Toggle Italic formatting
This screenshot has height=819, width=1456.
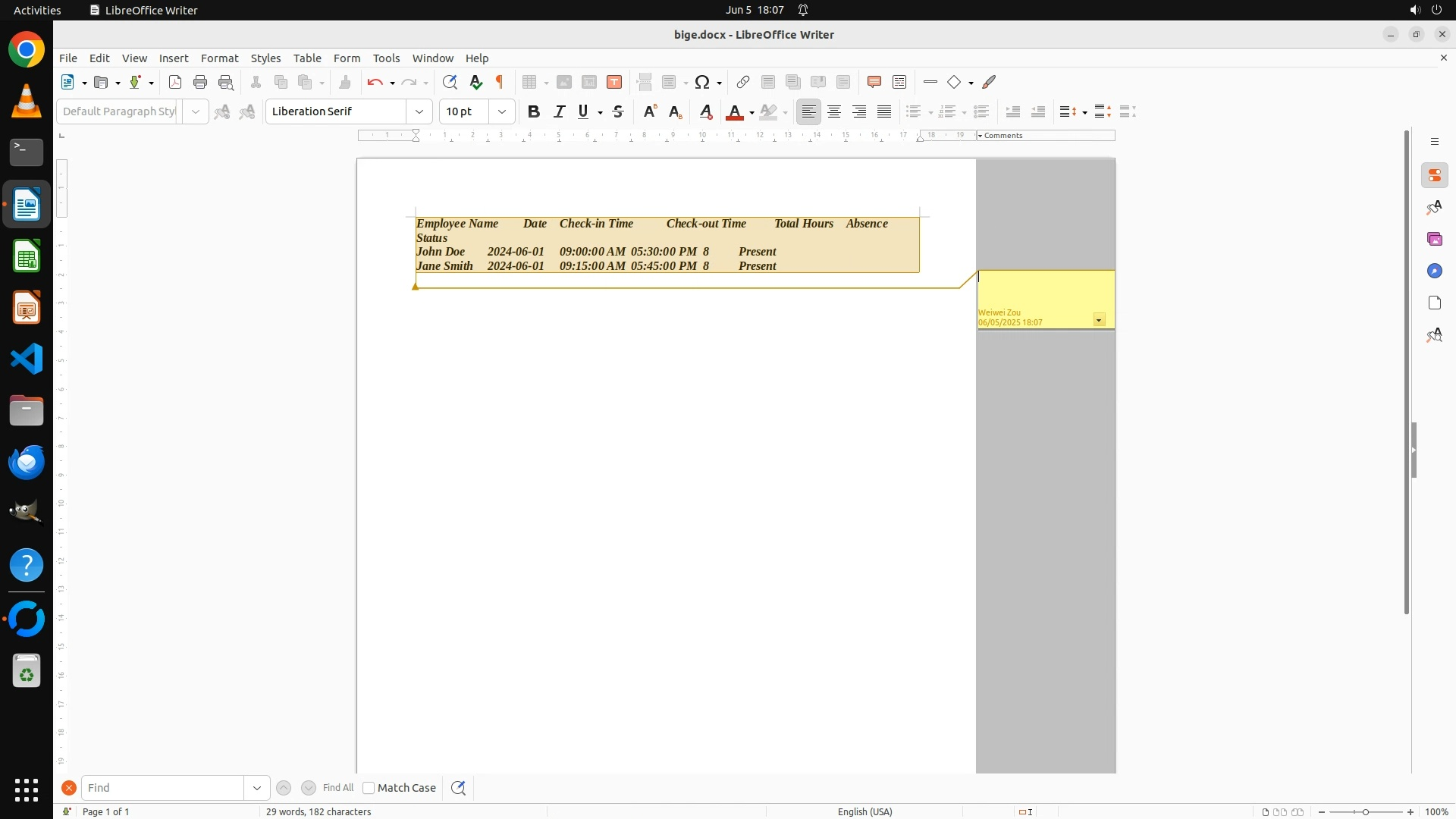point(560,111)
